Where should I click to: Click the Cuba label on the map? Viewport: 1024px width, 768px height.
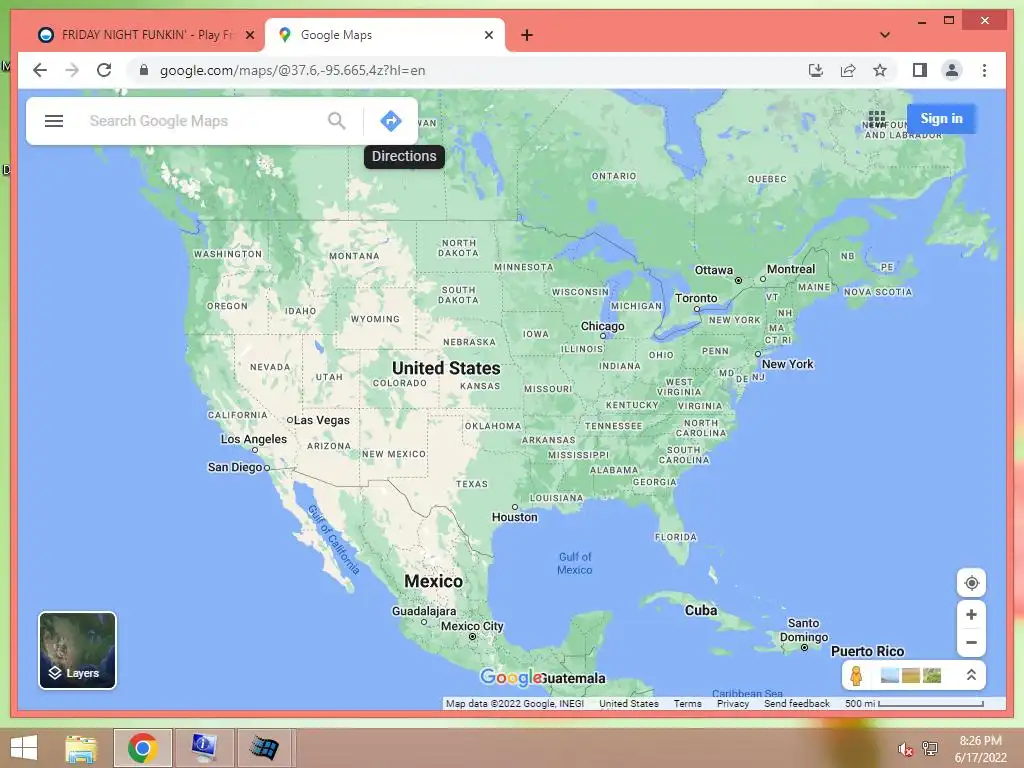(701, 610)
